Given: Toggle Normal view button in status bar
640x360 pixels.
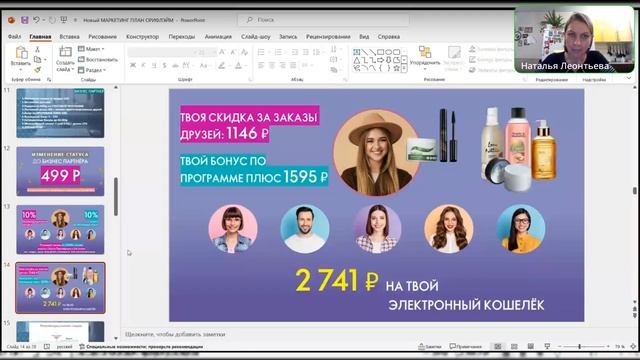Looking at the screenshot, I should pyautogui.click(x=498, y=347).
